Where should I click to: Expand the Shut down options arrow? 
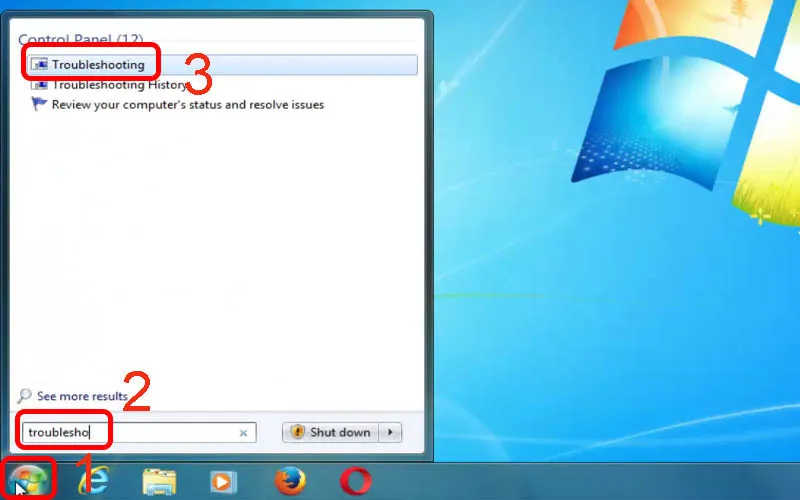(391, 433)
